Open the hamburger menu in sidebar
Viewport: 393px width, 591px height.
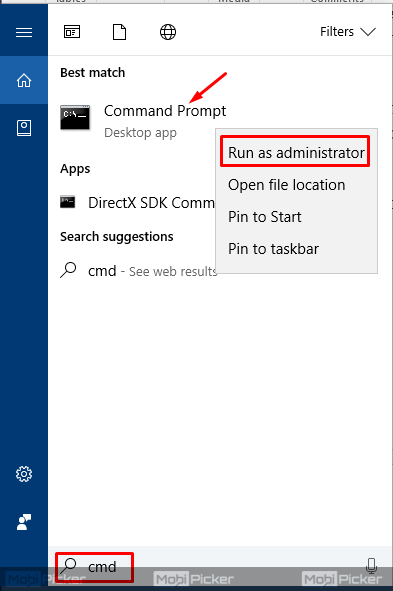[x=24, y=32]
